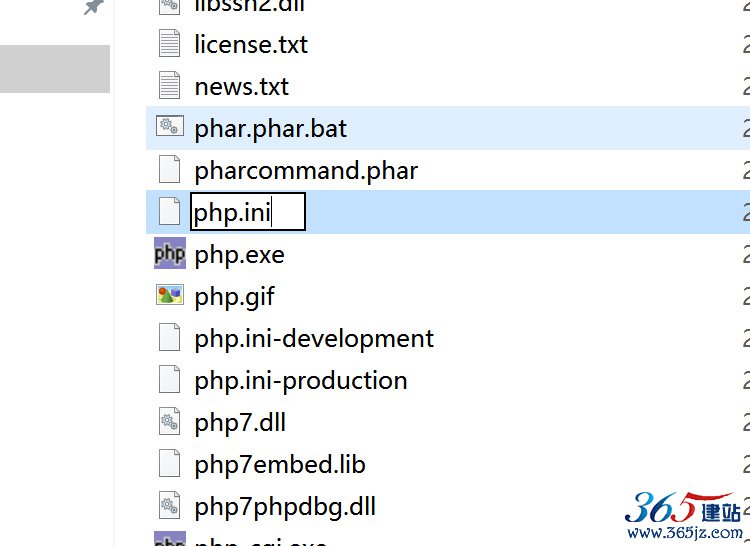Click the purple php.exe application icon

(170, 253)
